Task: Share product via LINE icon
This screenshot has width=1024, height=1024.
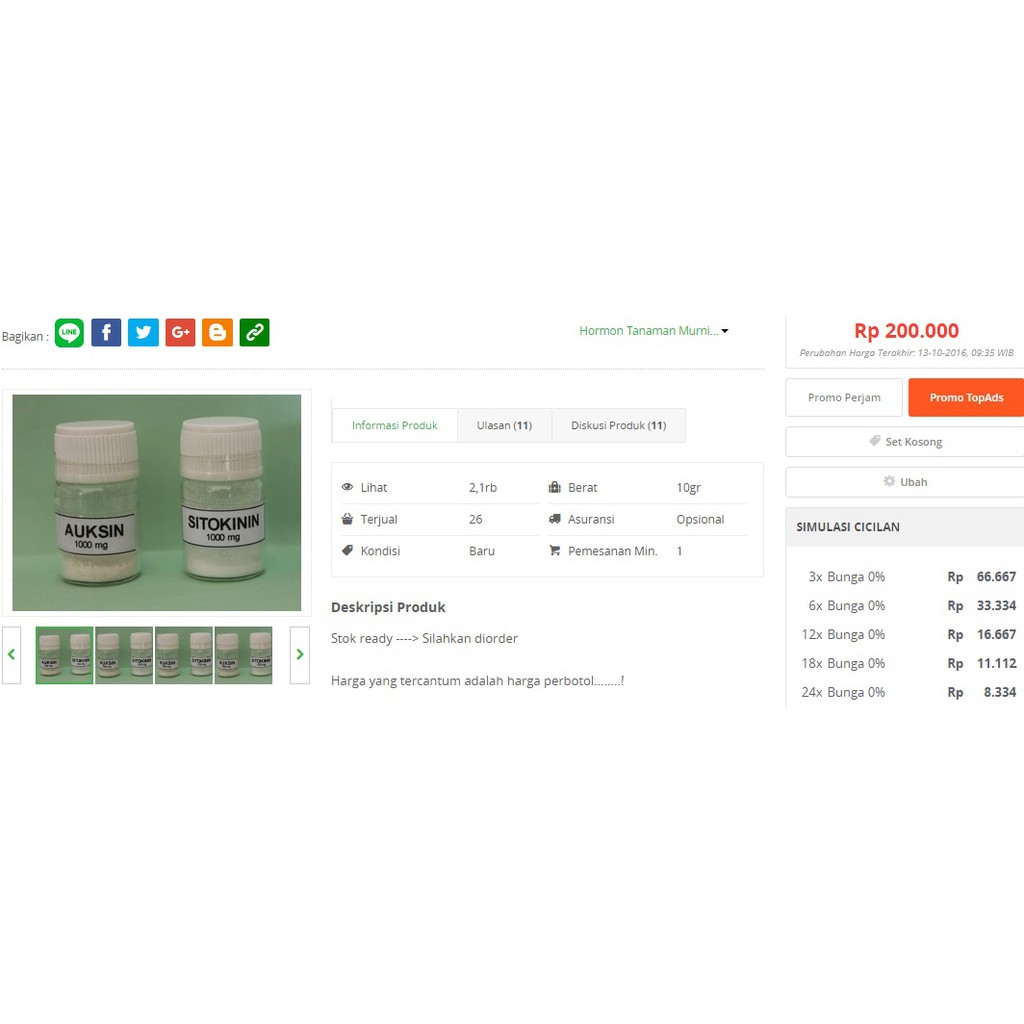Action: pyautogui.click(x=69, y=333)
